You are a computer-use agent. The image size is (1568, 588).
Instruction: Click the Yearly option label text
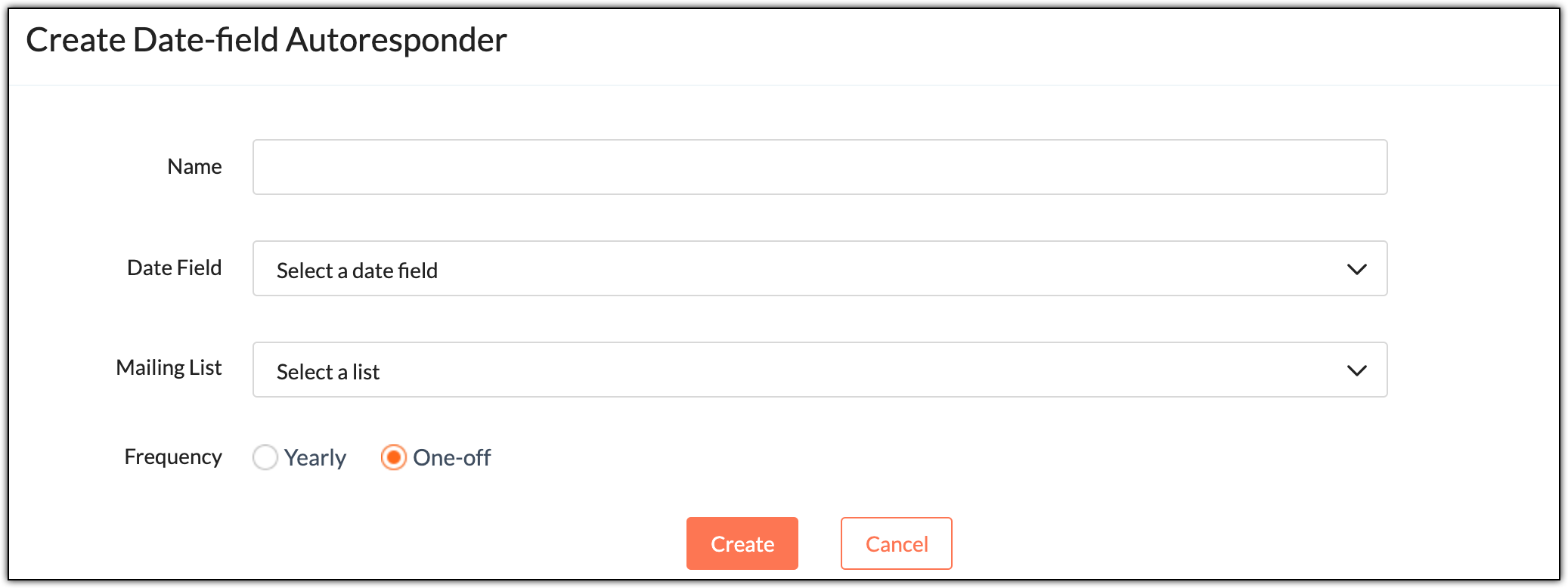[x=315, y=458]
